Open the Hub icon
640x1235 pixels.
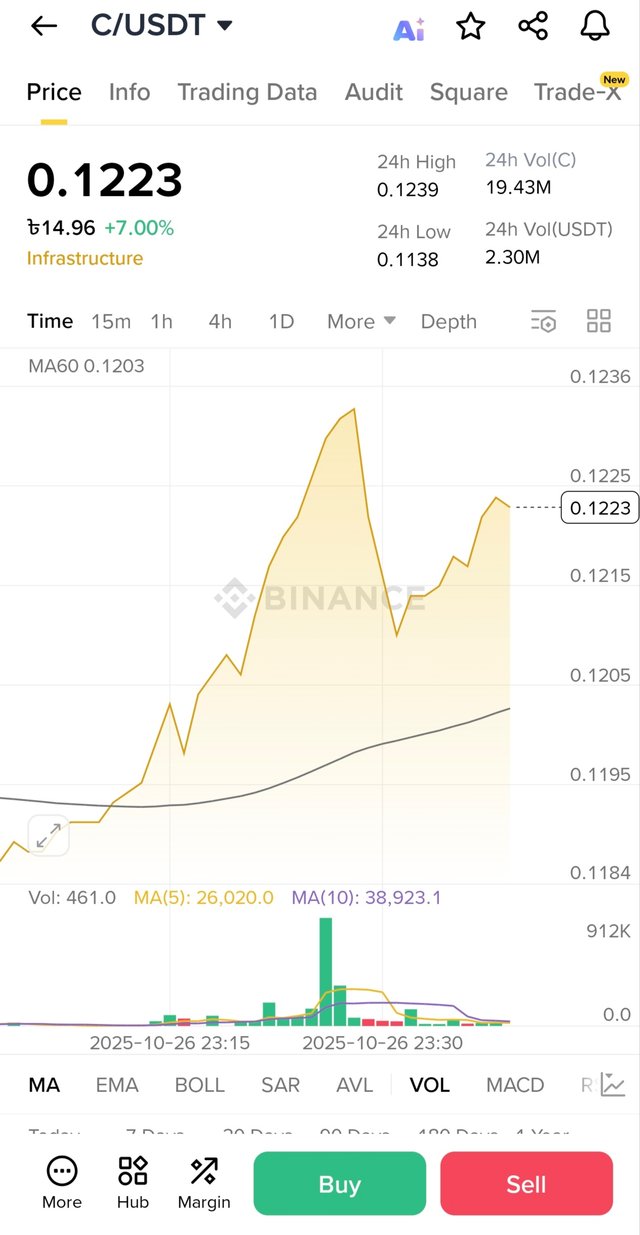point(132,1182)
